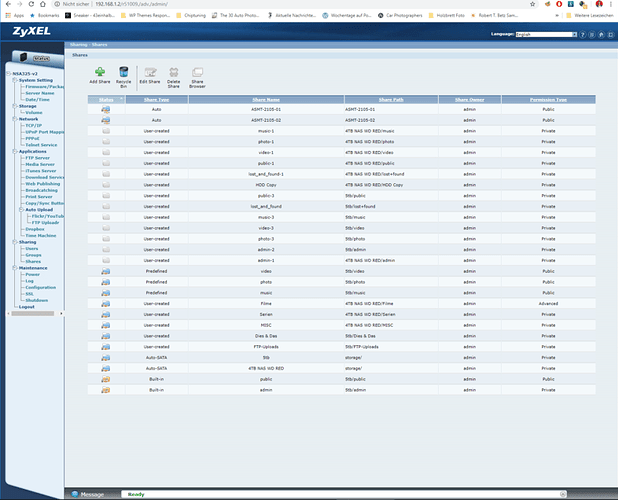Open the Weitere Lesezeichen bookmarks folder

coord(590,15)
